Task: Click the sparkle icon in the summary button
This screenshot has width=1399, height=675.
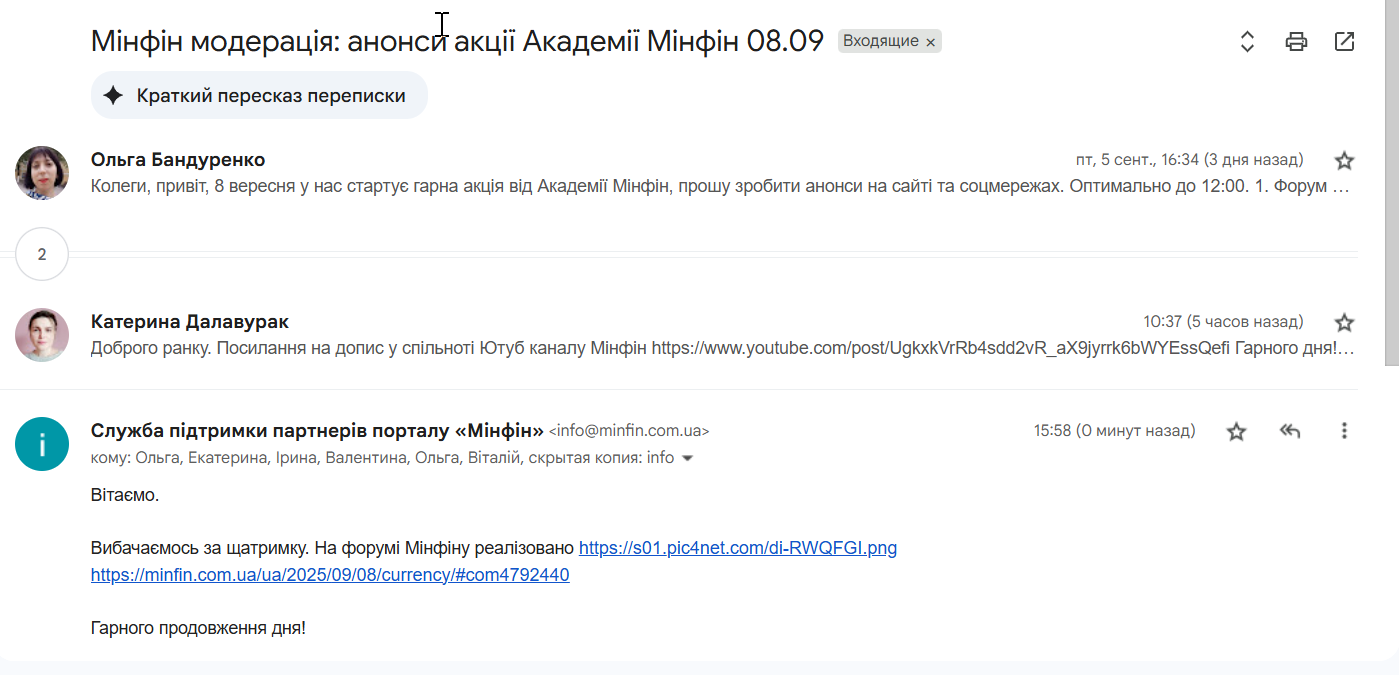Action: pyautogui.click(x=114, y=96)
